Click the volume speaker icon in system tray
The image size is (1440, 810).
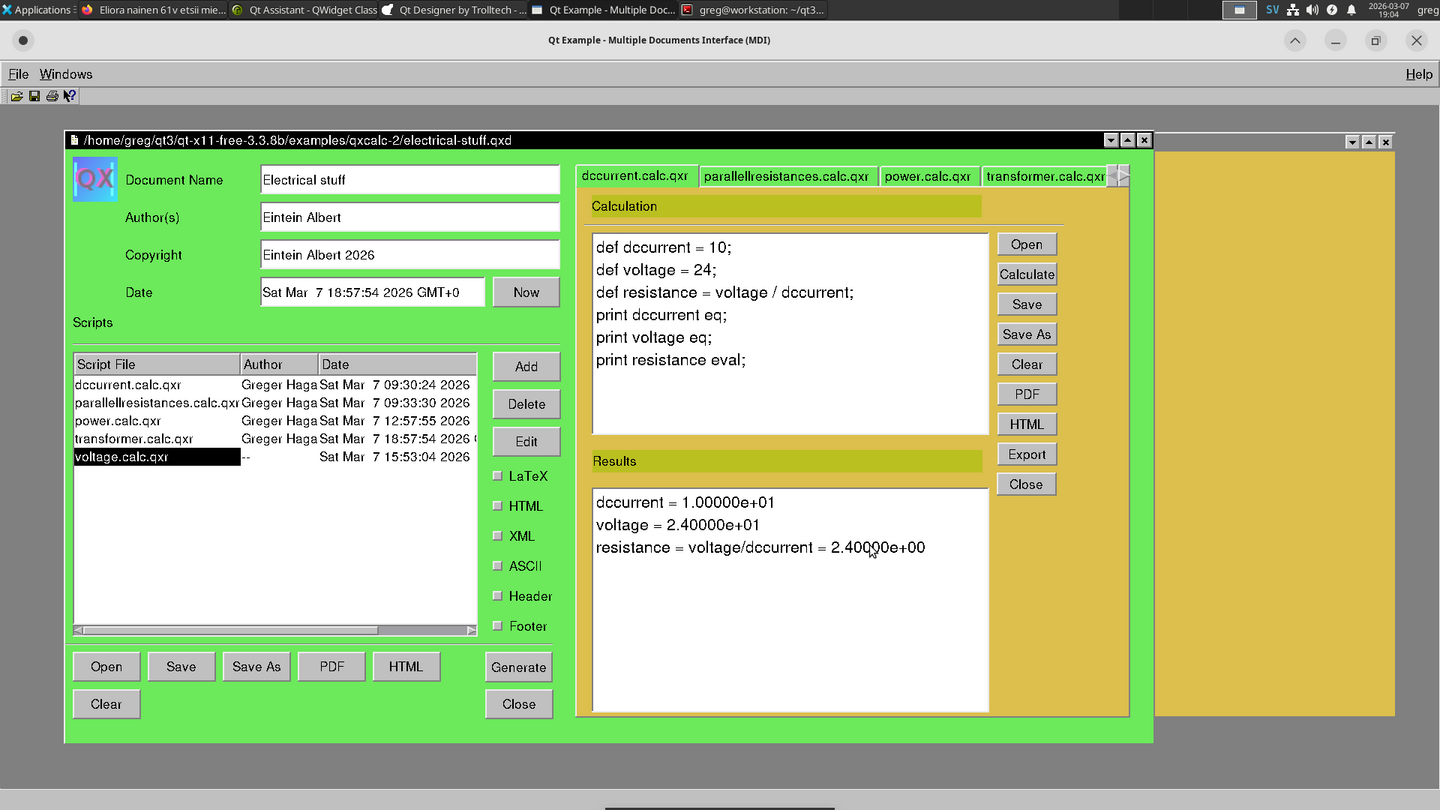[x=1311, y=10]
